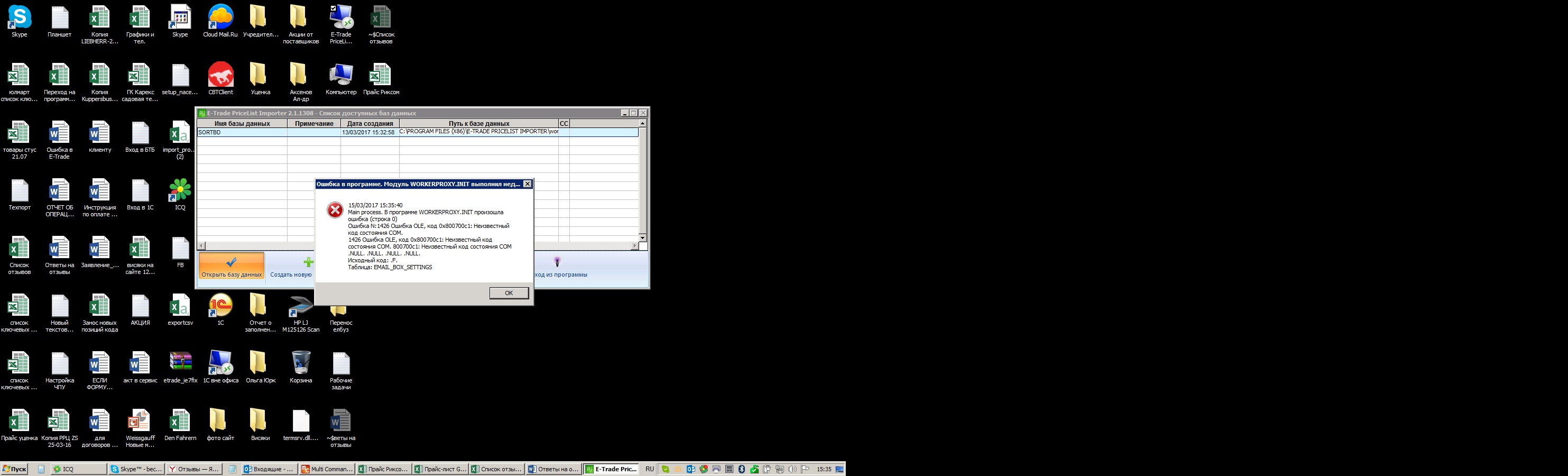
Task: Select the фото сайт folder
Action: tap(220, 425)
